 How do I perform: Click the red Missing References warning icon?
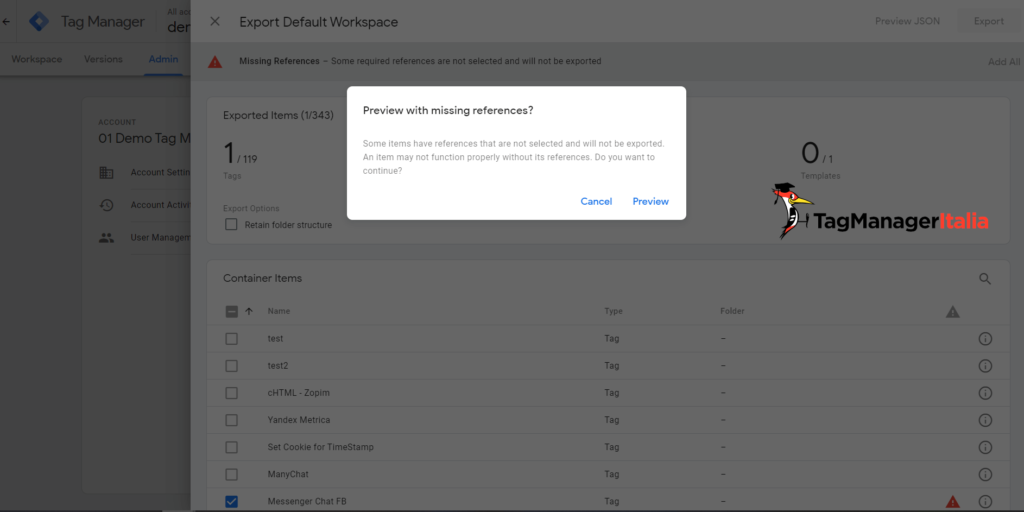(215, 62)
